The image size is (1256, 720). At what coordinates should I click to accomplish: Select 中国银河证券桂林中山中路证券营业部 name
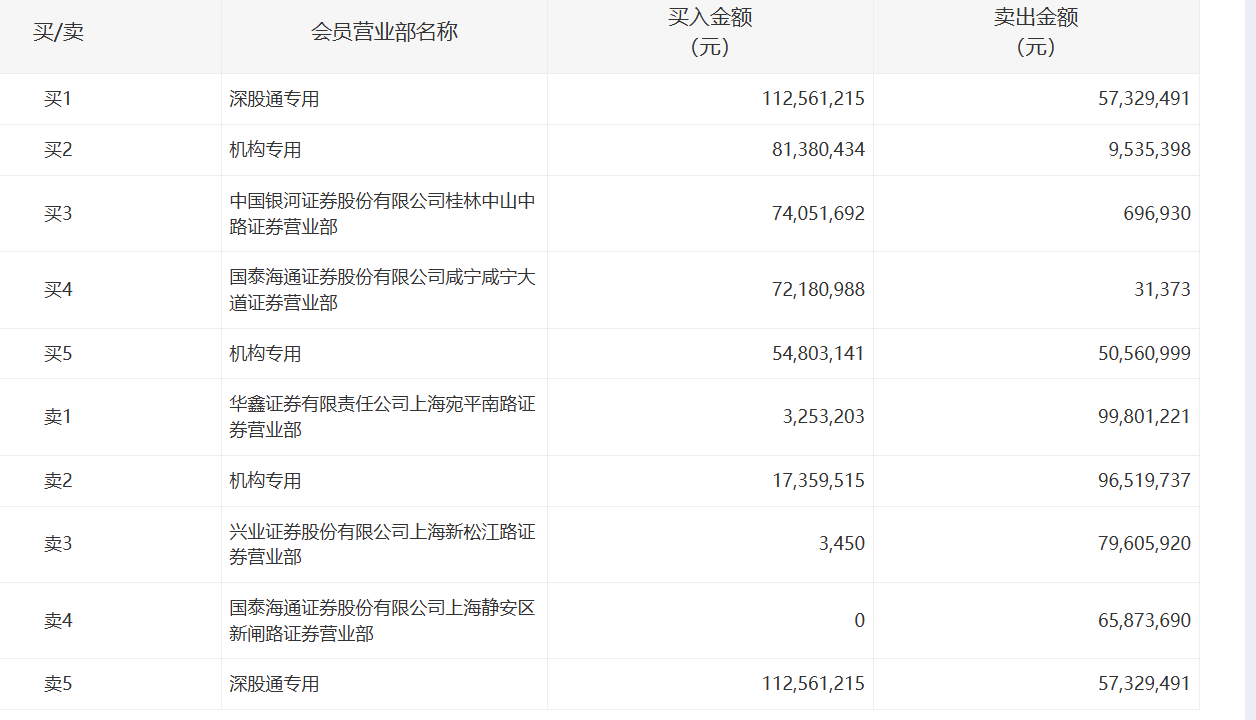point(382,214)
